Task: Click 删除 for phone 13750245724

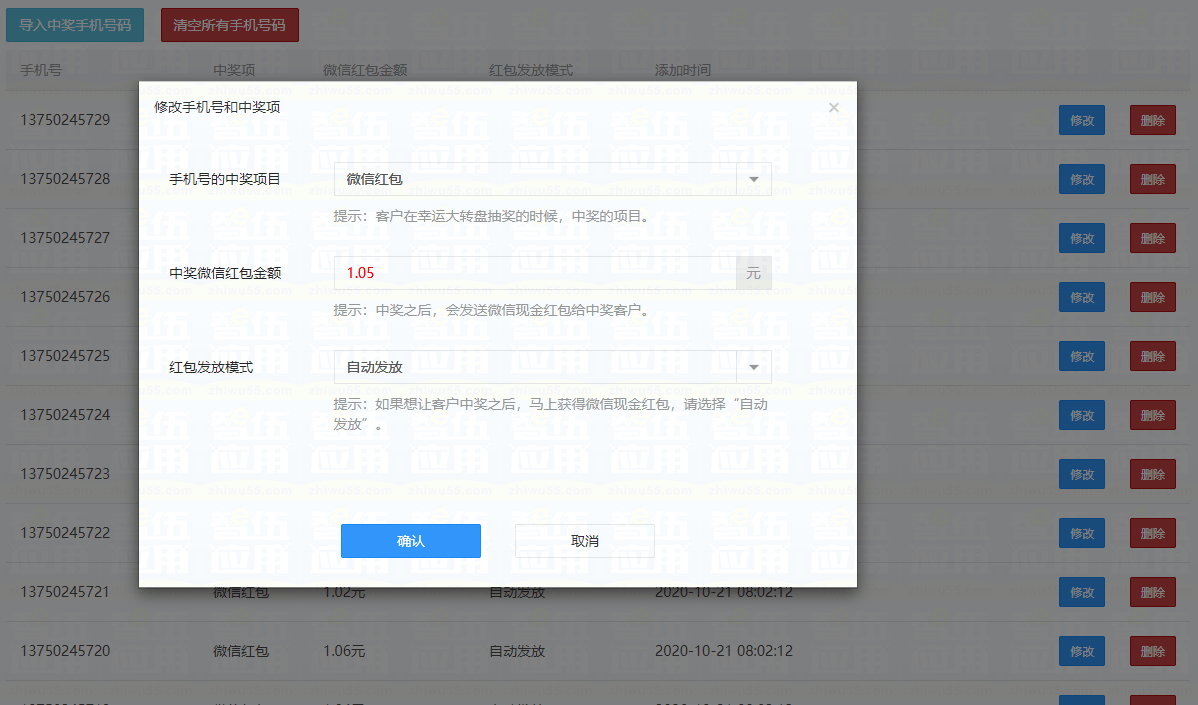Action: (1152, 416)
